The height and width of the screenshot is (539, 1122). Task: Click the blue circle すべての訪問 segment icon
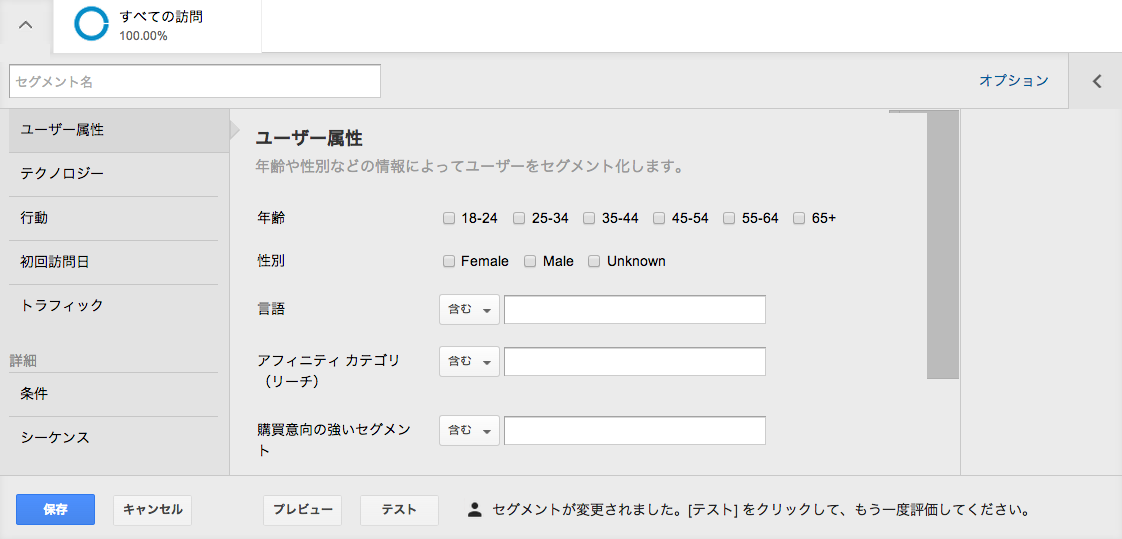click(x=92, y=25)
